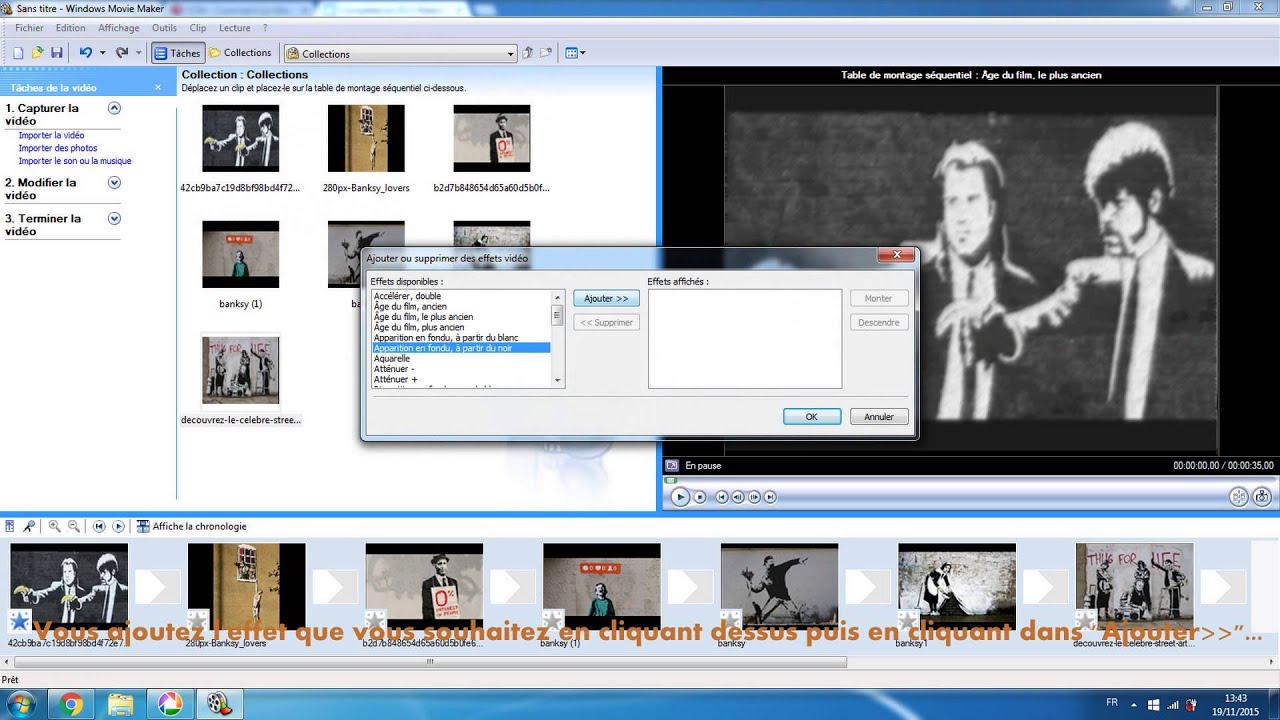Click the Redo toolbar icon
Viewport: 1280px width, 720px height.
click(122, 53)
